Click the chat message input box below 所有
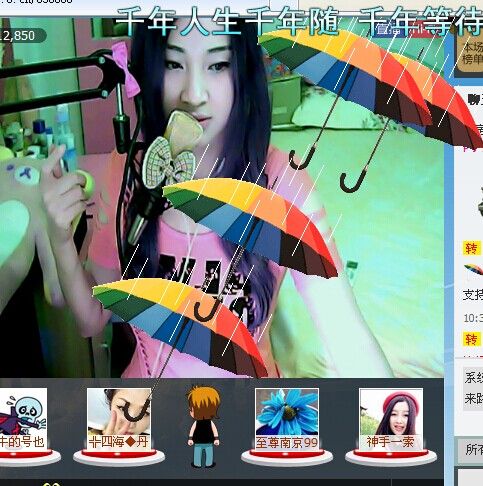 [x=471, y=477]
